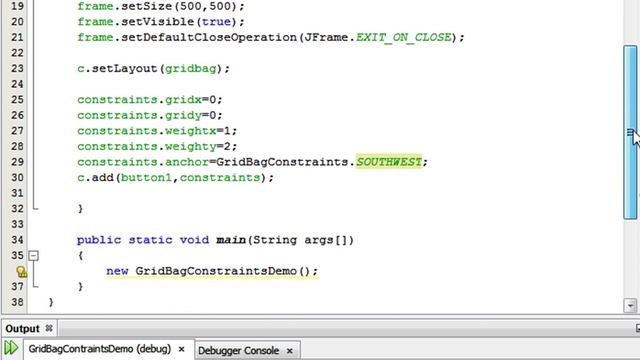Click 'constraints.weighty=2;' line
The height and width of the screenshot is (360, 640).
click(157, 147)
